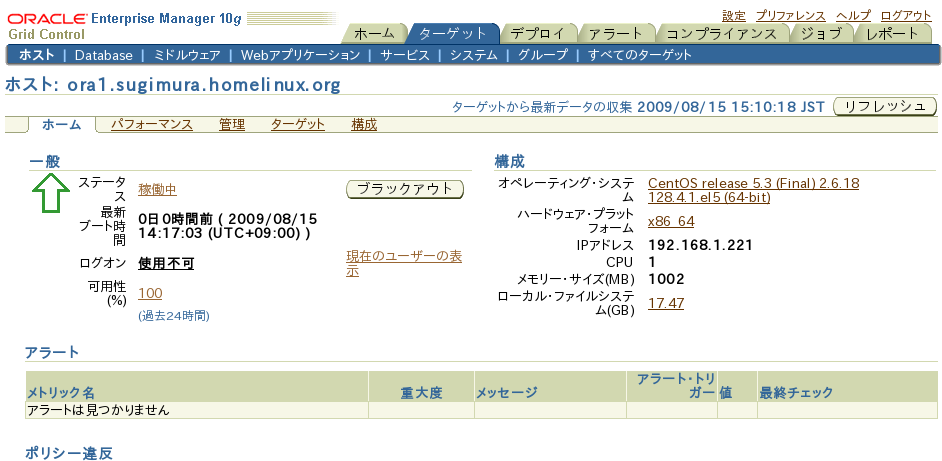The width and height of the screenshot is (942, 461).
Task: Open 現在のユーザーの表示 link
Action: tap(404, 263)
